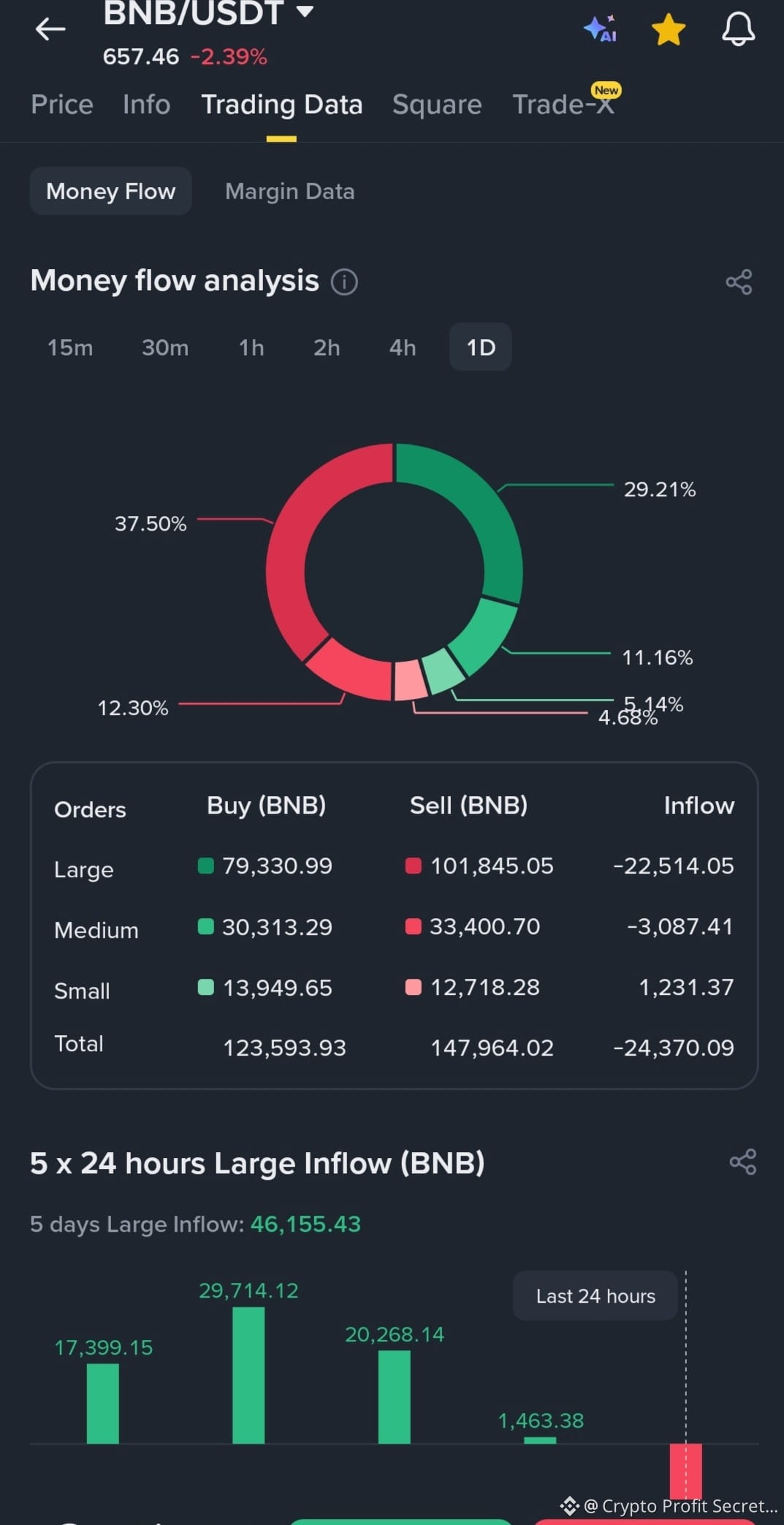Open the AI assistant sparkle icon
The height and width of the screenshot is (1525, 784).
click(x=601, y=29)
